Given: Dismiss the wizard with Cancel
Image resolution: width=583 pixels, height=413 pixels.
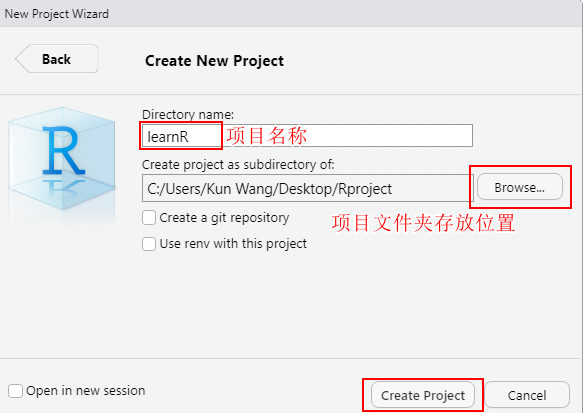Looking at the screenshot, I should pos(527,395).
